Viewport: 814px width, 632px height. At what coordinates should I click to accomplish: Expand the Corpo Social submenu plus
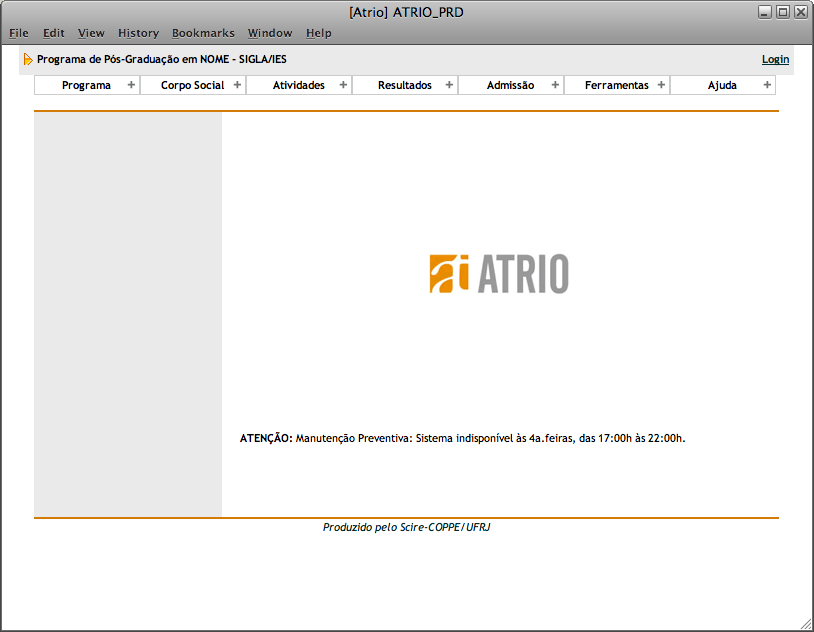pyautogui.click(x=237, y=85)
